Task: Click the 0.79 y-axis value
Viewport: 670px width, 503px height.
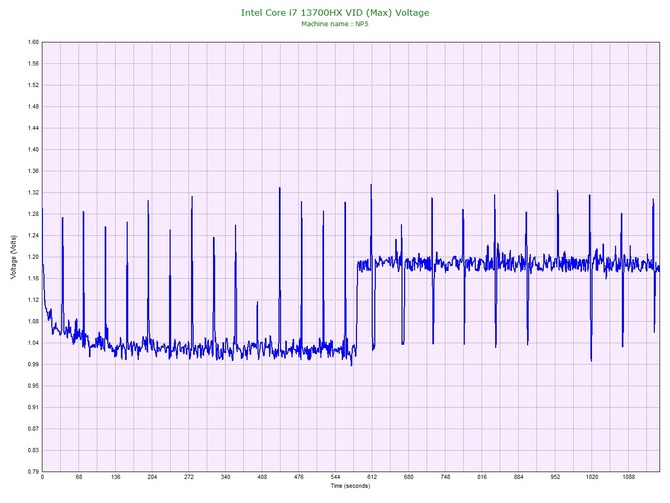Action: click(x=33, y=472)
